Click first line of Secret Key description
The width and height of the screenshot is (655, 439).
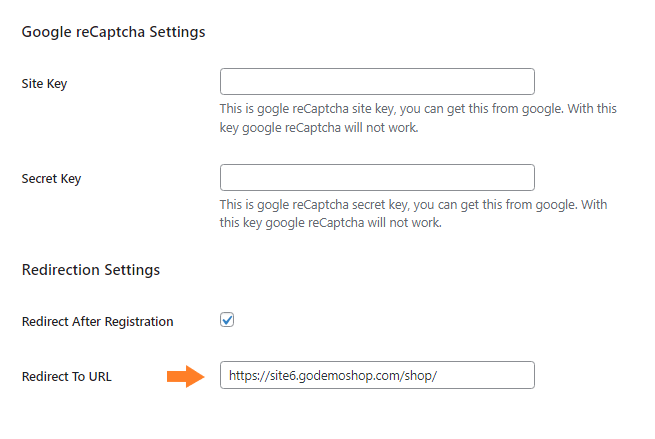tap(413, 205)
